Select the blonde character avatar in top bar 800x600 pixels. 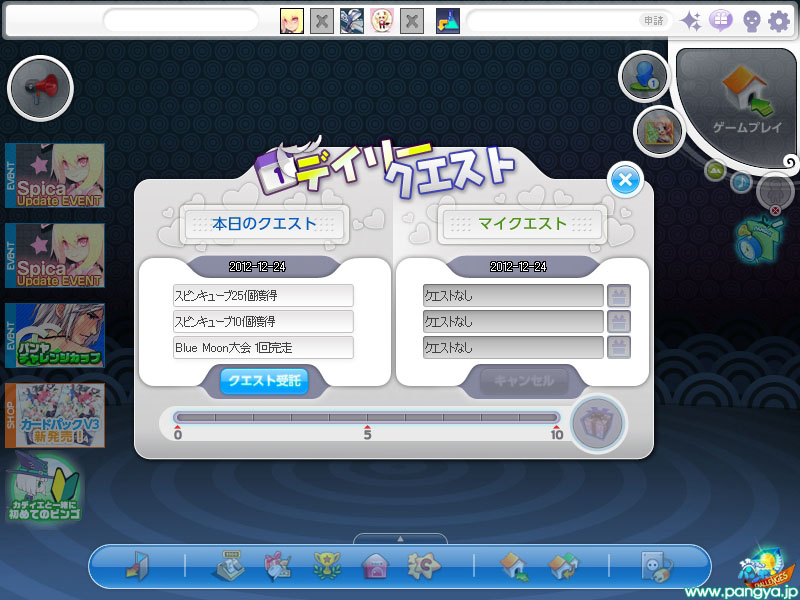(292, 21)
